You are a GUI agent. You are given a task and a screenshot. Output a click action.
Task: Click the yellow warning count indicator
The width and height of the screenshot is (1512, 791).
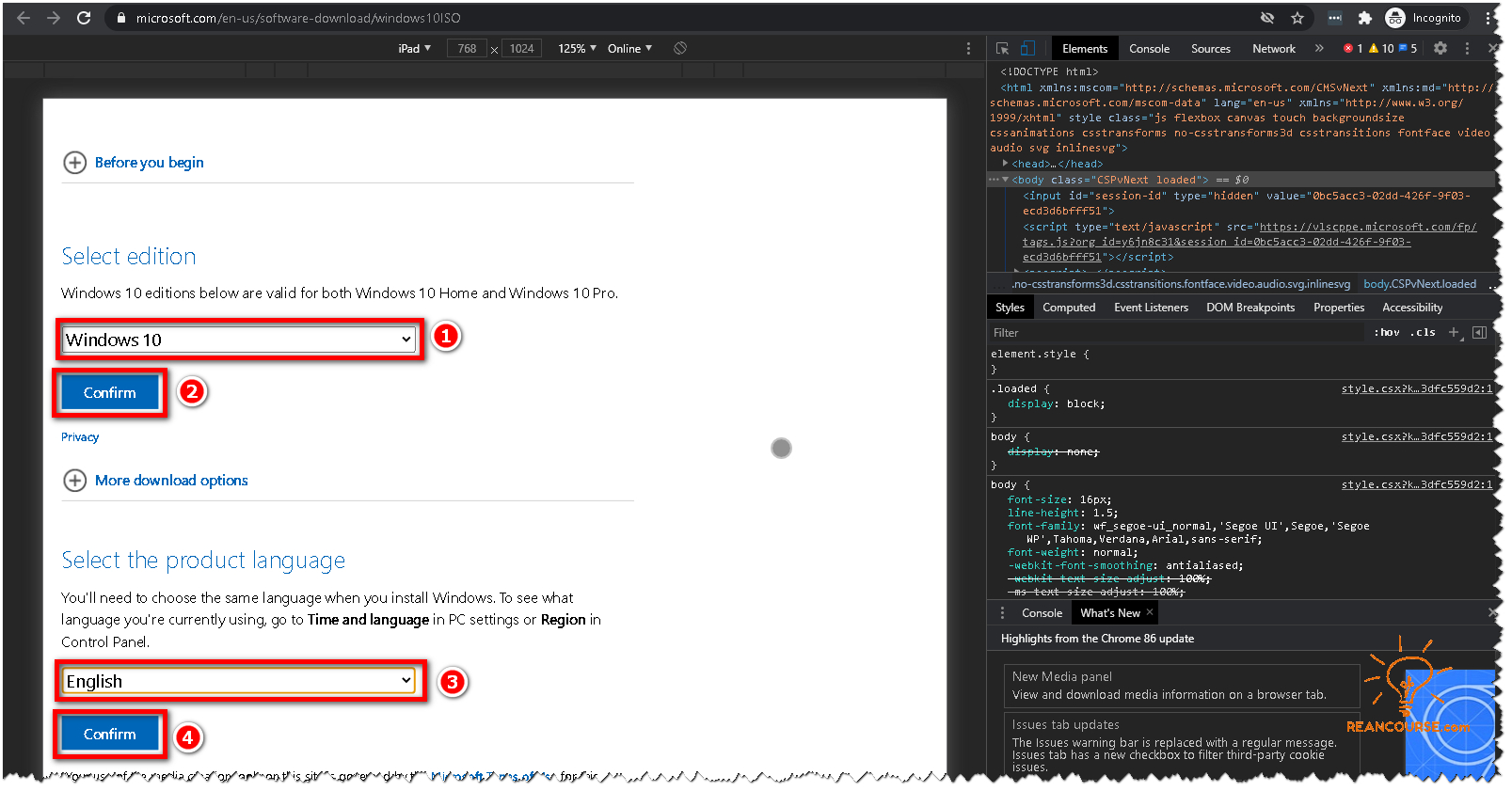1381,48
